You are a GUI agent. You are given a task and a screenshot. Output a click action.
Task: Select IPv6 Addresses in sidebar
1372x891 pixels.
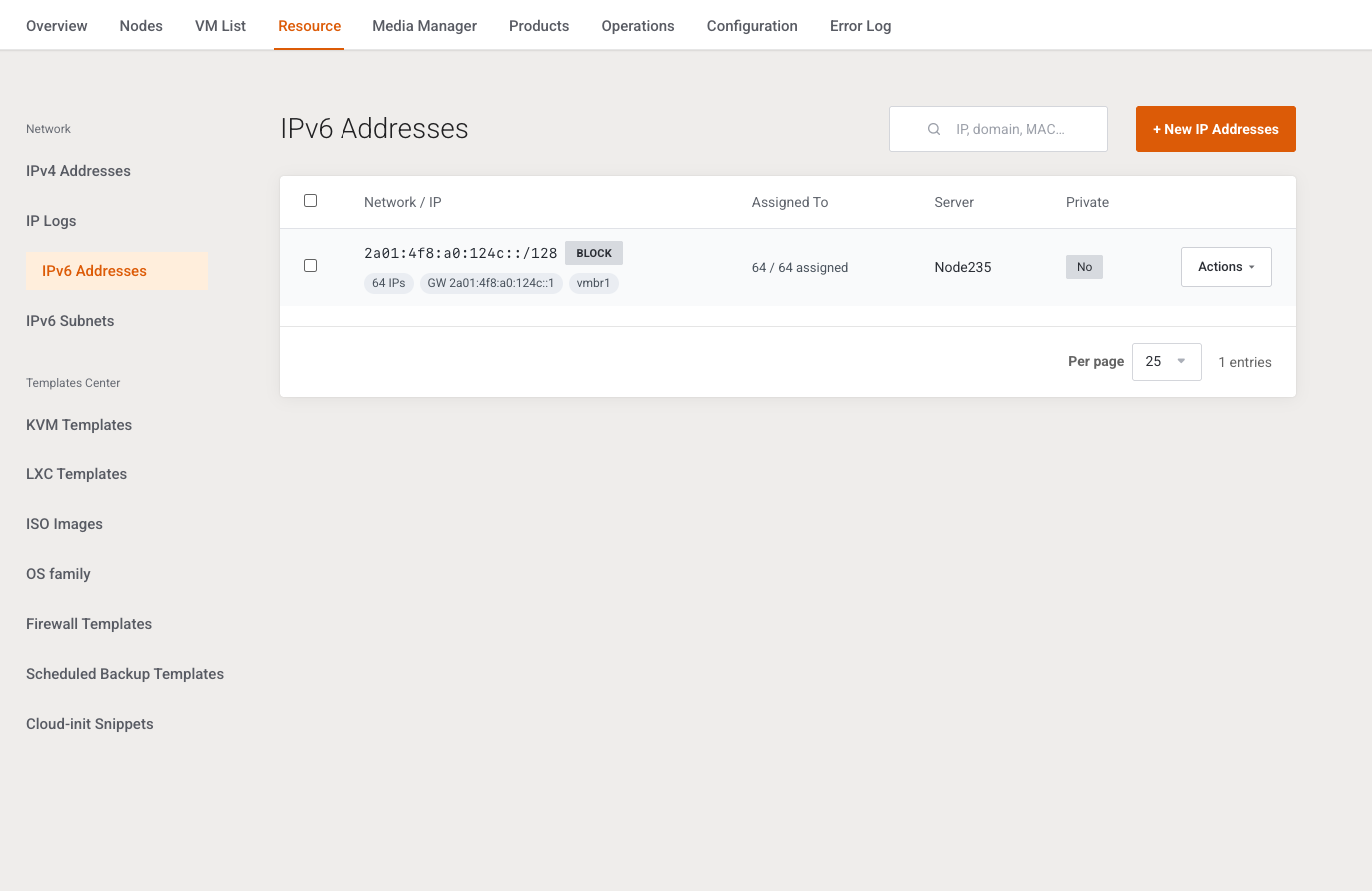click(117, 271)
